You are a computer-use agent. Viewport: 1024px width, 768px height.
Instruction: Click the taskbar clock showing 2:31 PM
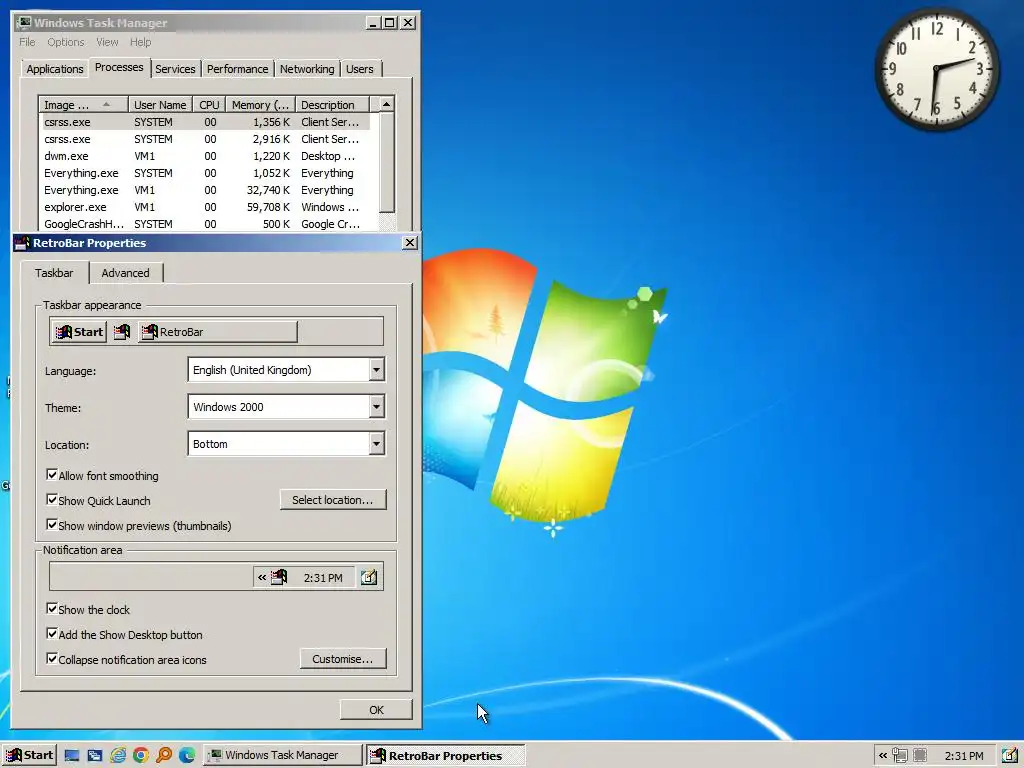[x=964, y=756]
